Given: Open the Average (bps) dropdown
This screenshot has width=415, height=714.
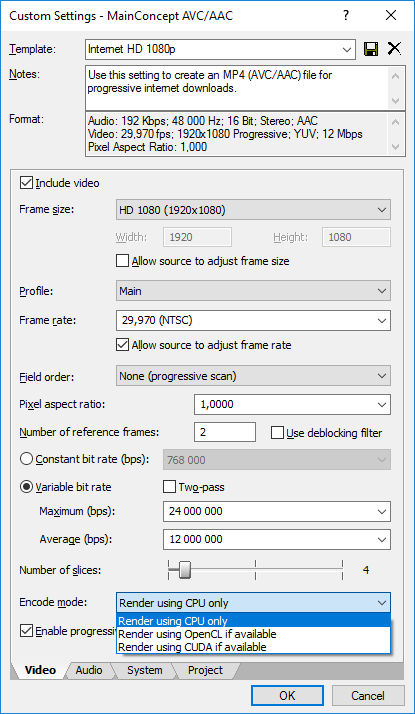Looking at the screenshot, I should 382,540.
